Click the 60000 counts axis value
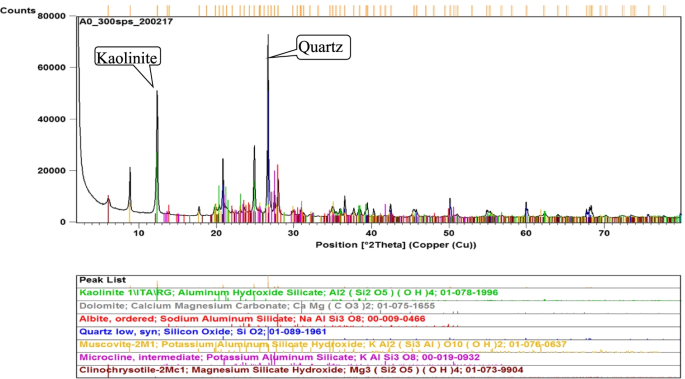 pyautogui.click(x=53, y=68)
